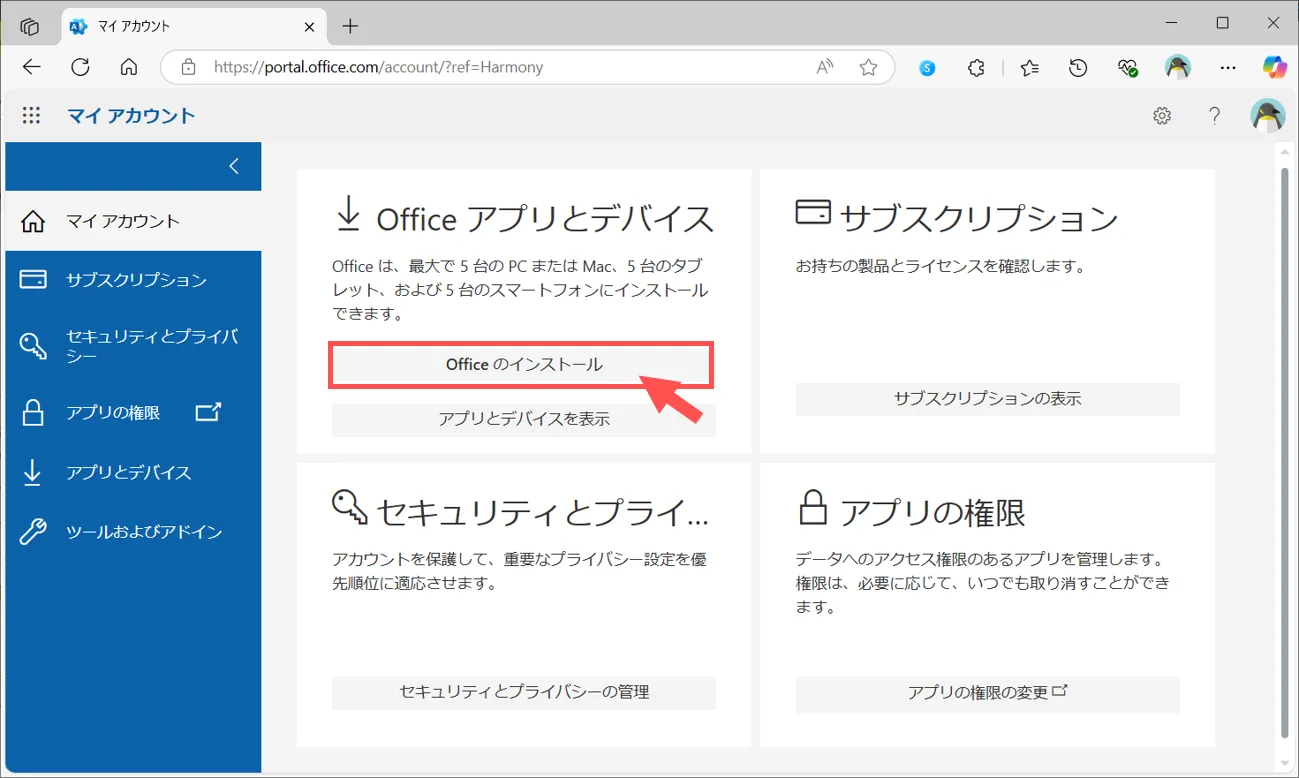Image resolution: width=1299 pixels, height=778 pixels.
Task: Open the favorites list icon
Action: click(1029, 68)
